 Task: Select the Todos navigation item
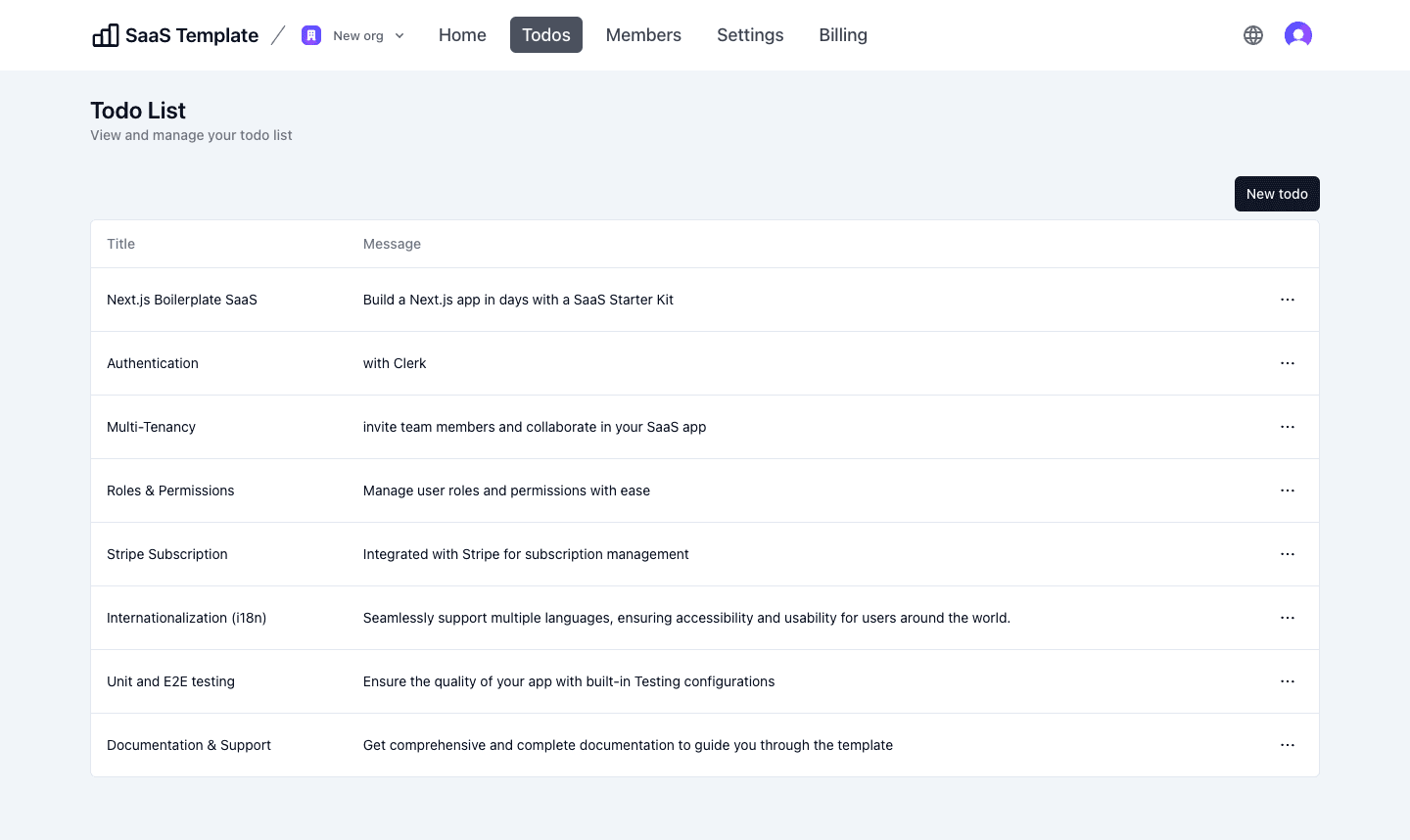point(545,34)
